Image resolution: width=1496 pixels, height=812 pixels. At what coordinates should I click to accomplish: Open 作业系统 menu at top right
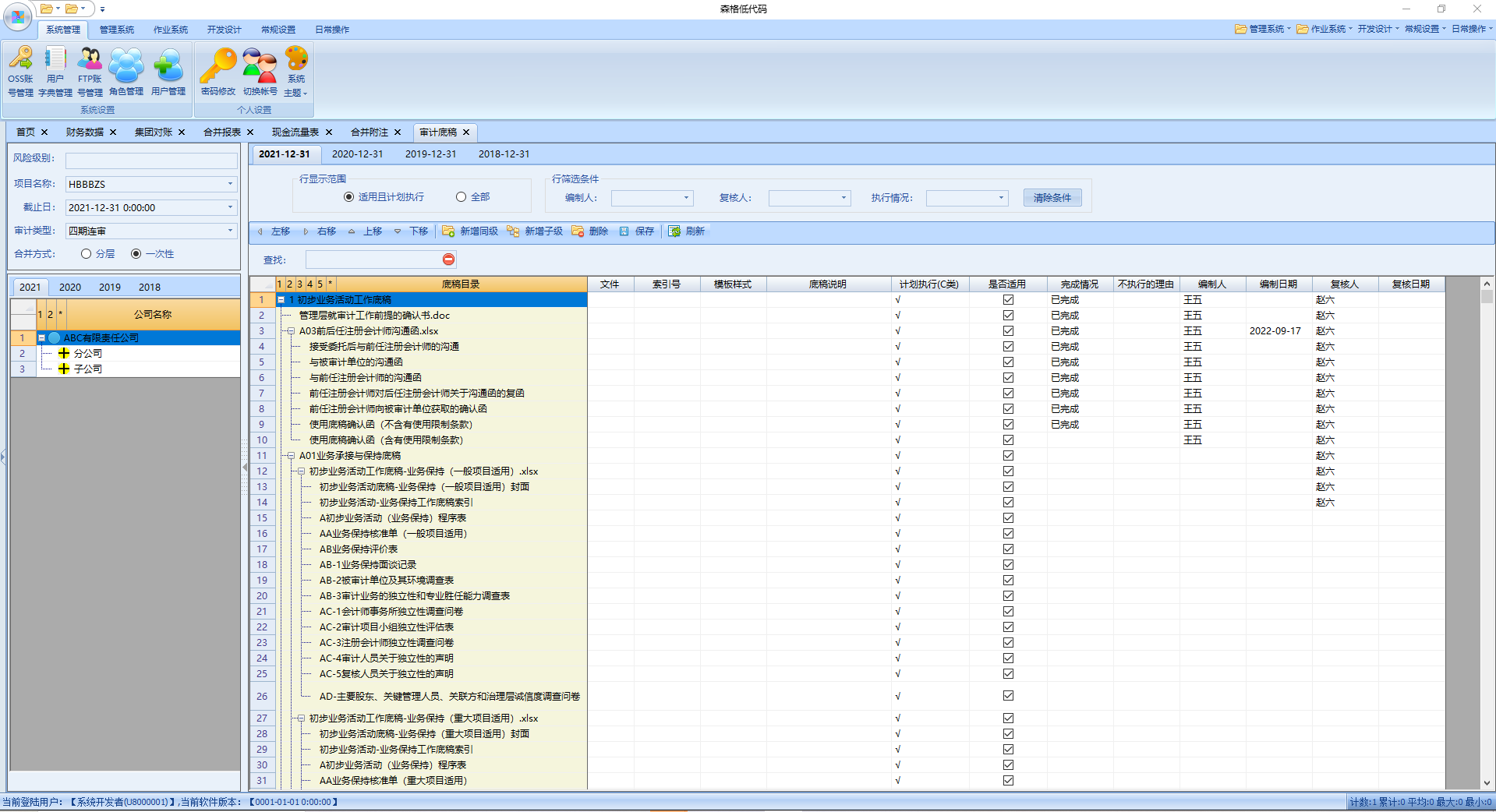(x=1324, y=29)
